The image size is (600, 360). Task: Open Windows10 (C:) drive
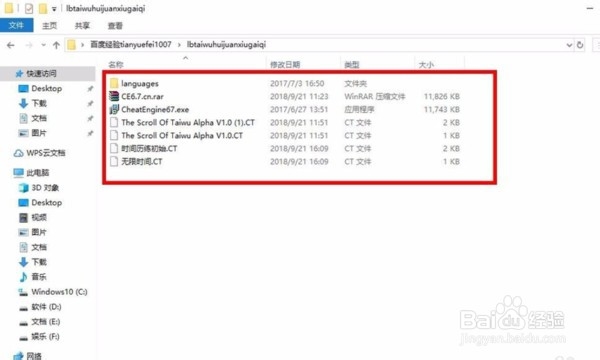pos(59,292)
